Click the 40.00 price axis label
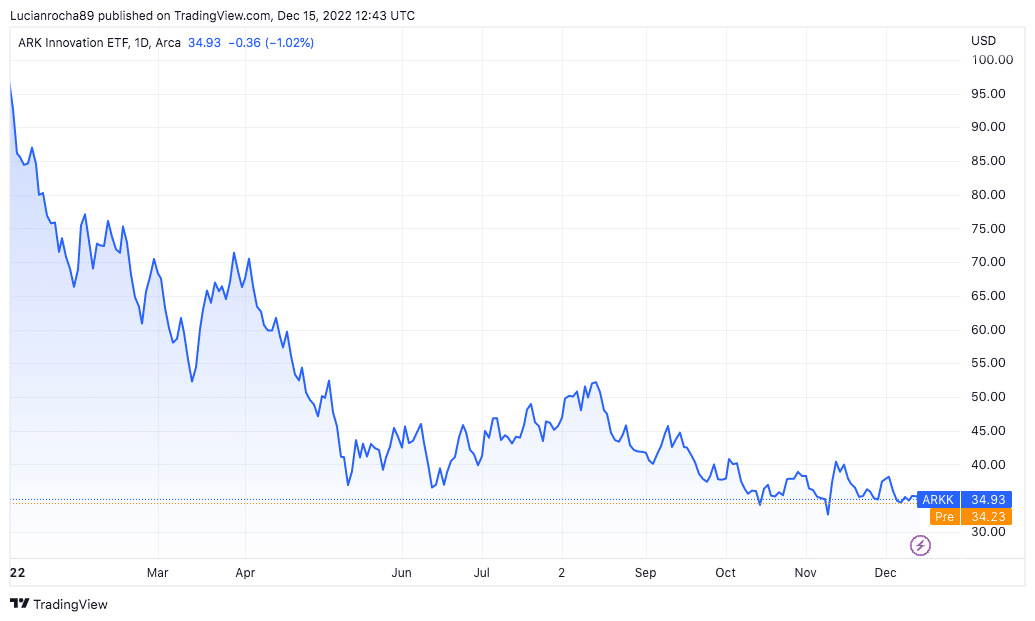The image size is (1035, 621). 988,465
